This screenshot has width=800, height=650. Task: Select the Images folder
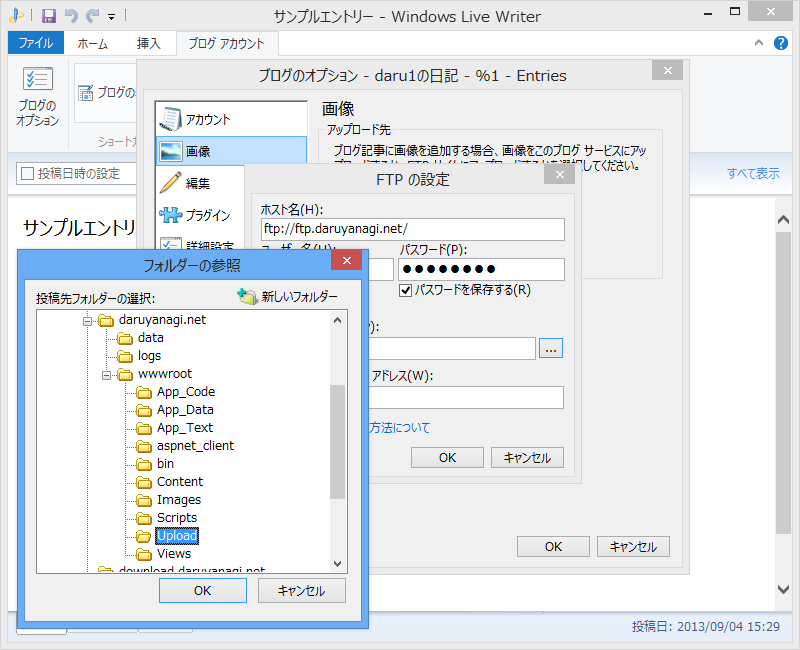click(179, 499)
